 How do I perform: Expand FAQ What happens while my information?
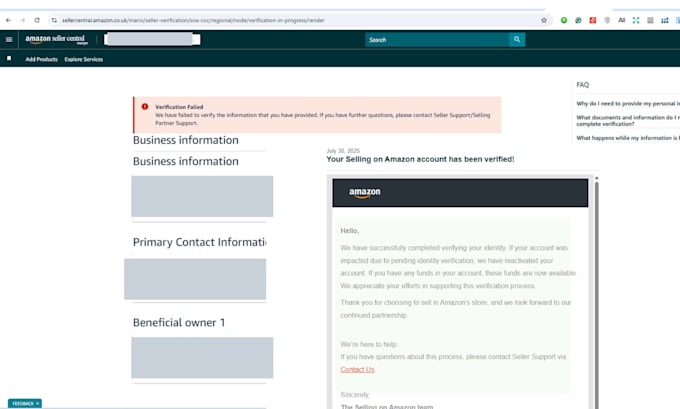628,138
